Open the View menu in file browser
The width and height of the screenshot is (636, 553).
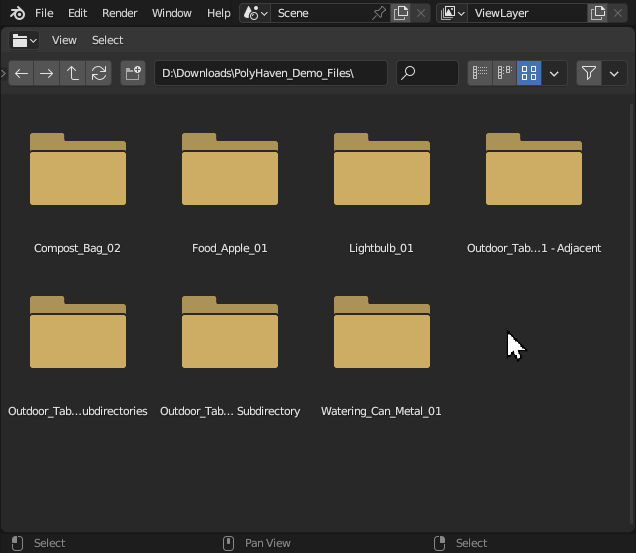click(x=64, y=40)
